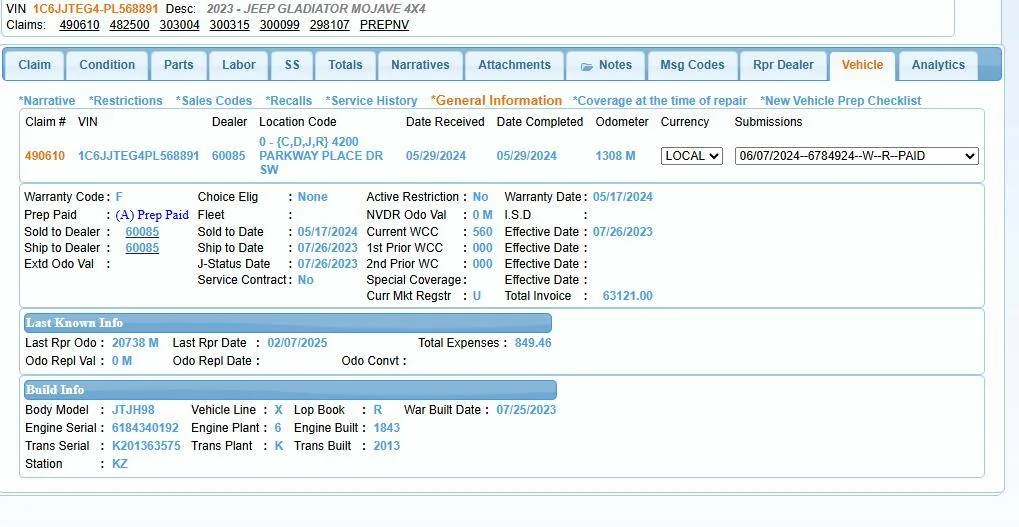1019x527 pixels.
Task: Open the Narratives tab
Action: tap(420, 66)
